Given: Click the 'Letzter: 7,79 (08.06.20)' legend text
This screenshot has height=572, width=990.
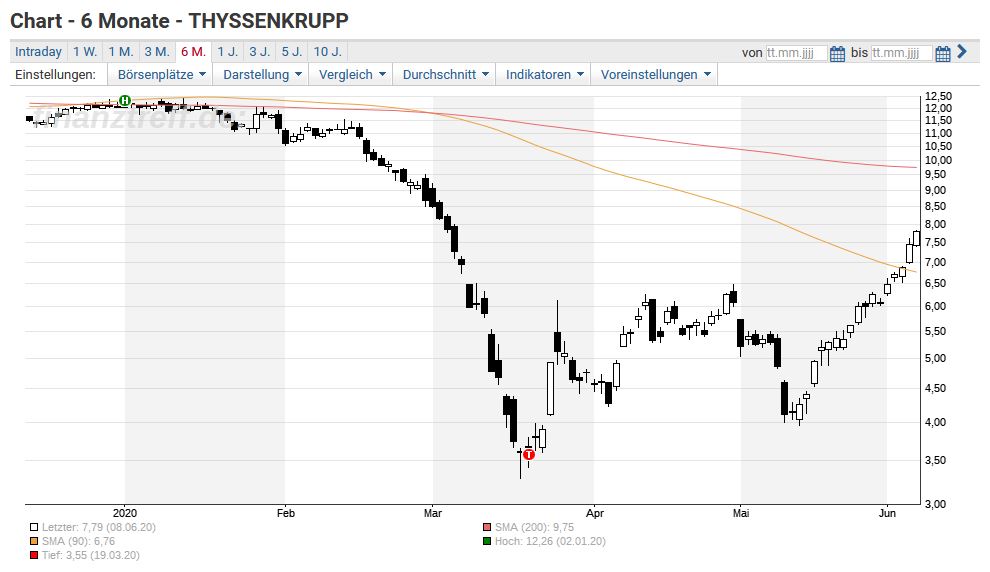Looking at the screenshot, I should pyautogui.click(x=98, y=527).
